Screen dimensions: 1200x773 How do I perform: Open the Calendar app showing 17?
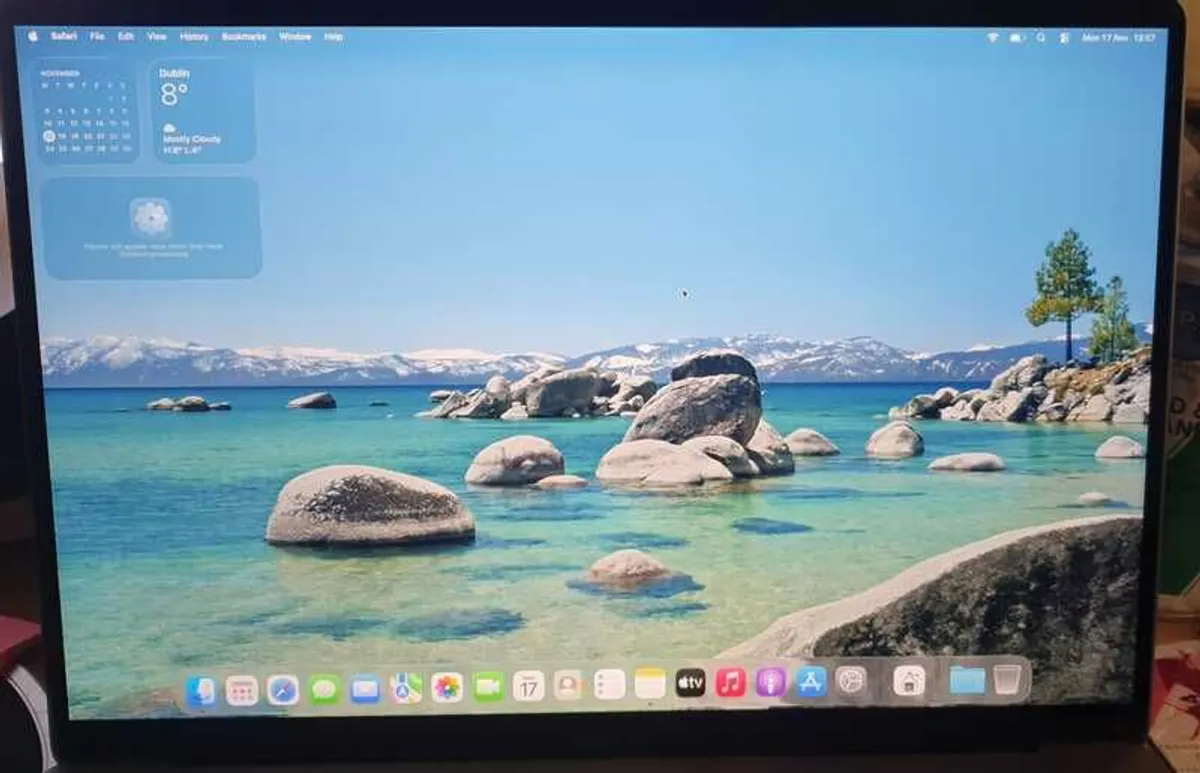(x=526, y=686)
